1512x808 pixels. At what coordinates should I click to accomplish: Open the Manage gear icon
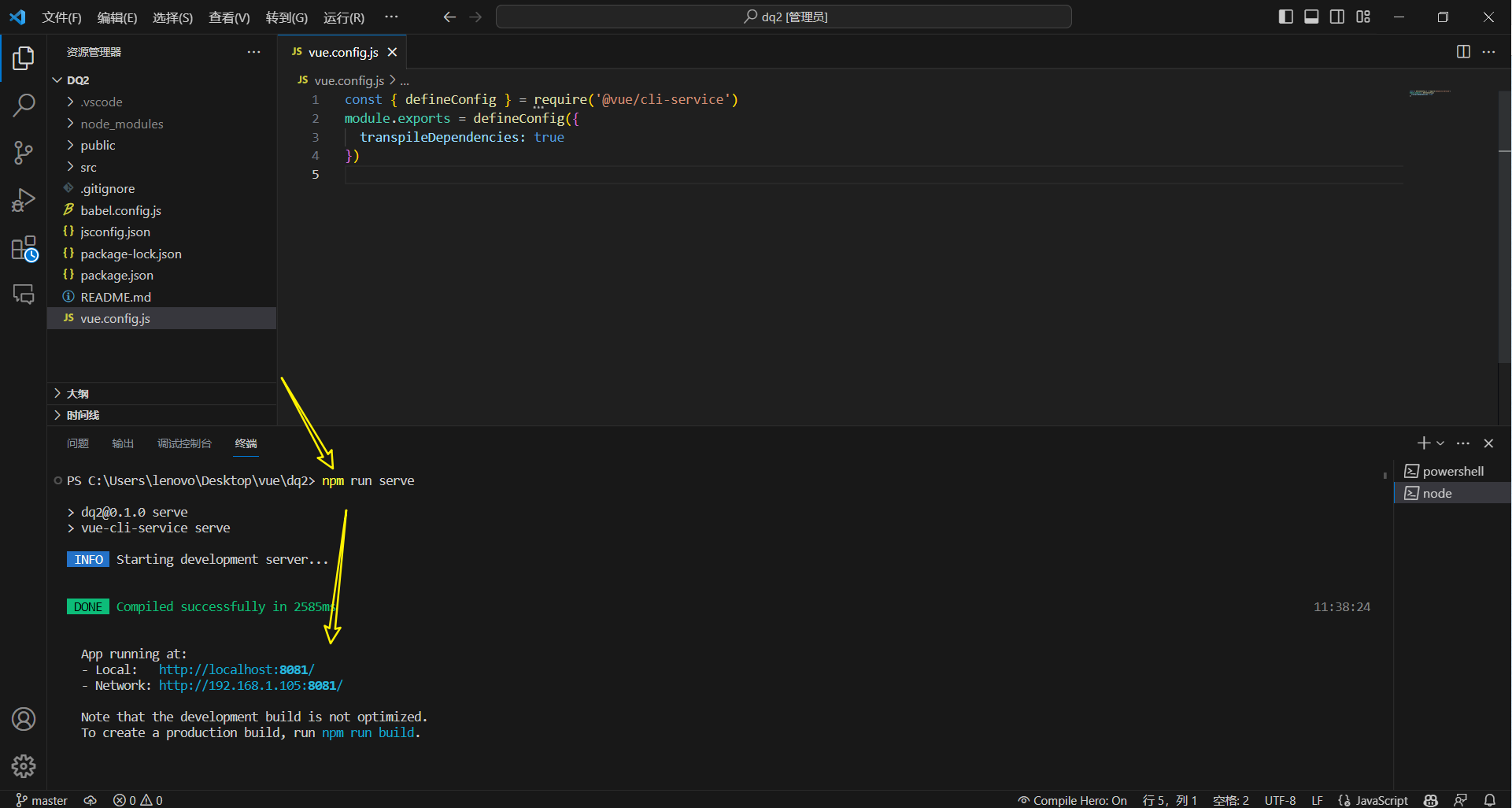point(24,765)
